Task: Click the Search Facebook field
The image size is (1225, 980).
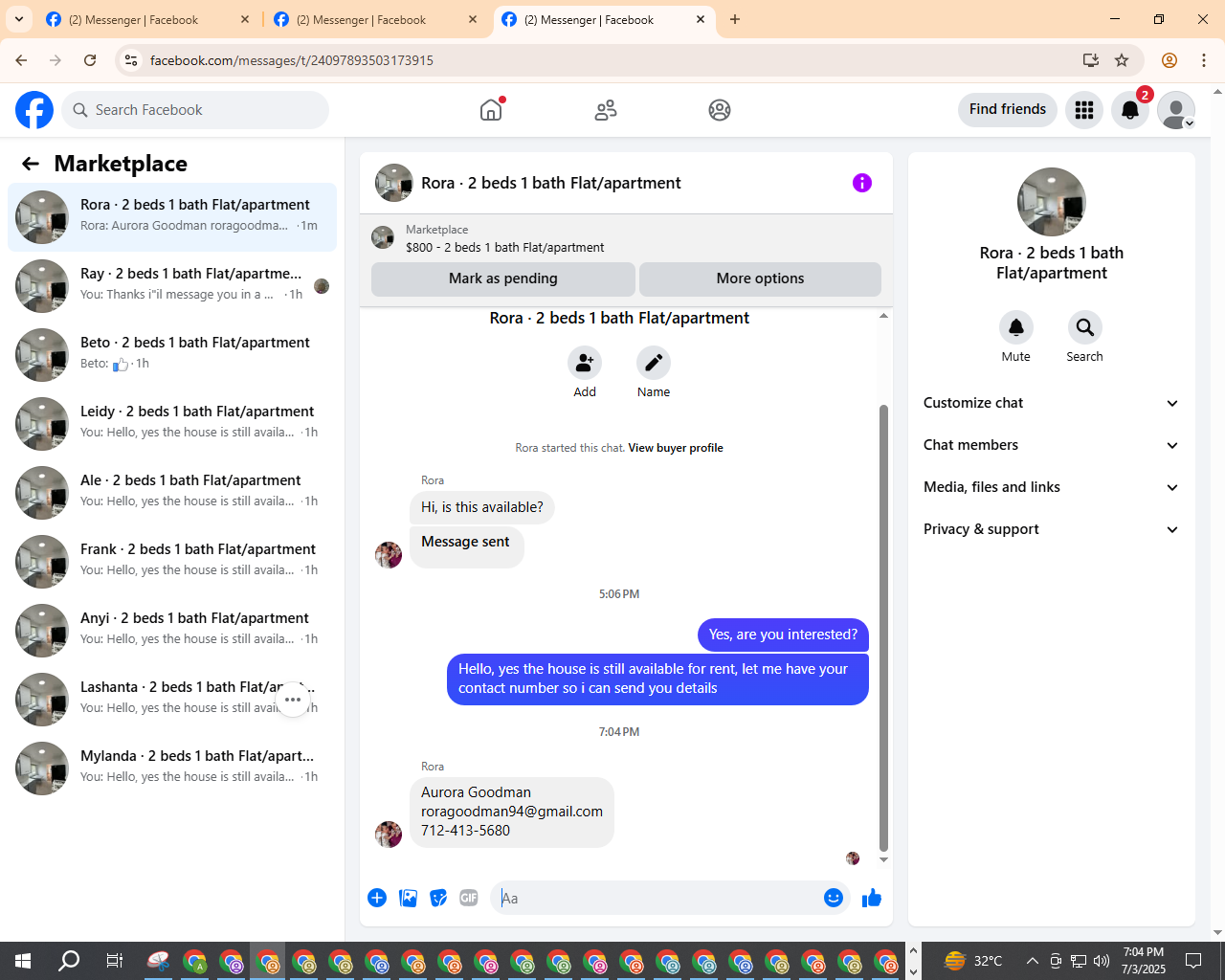Action: point(195,110)
